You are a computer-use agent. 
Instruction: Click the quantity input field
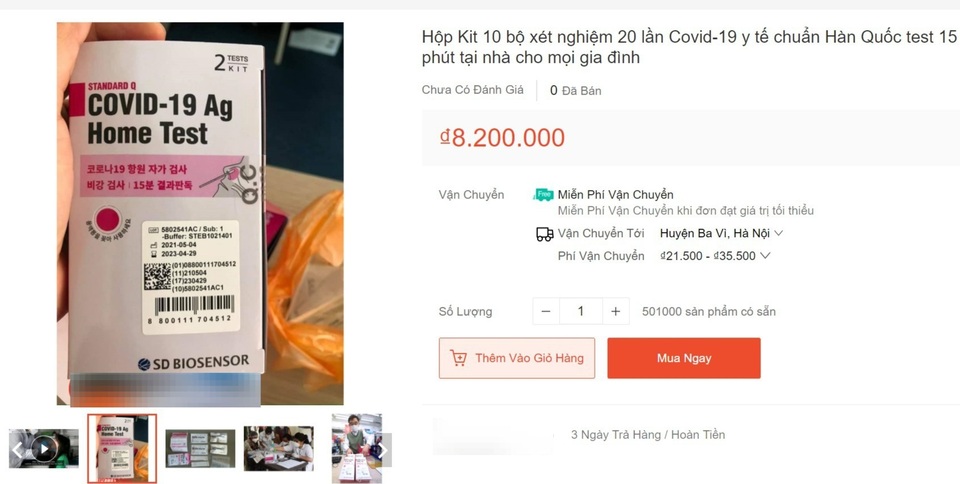pyautogui.click(x=581, y=311)
